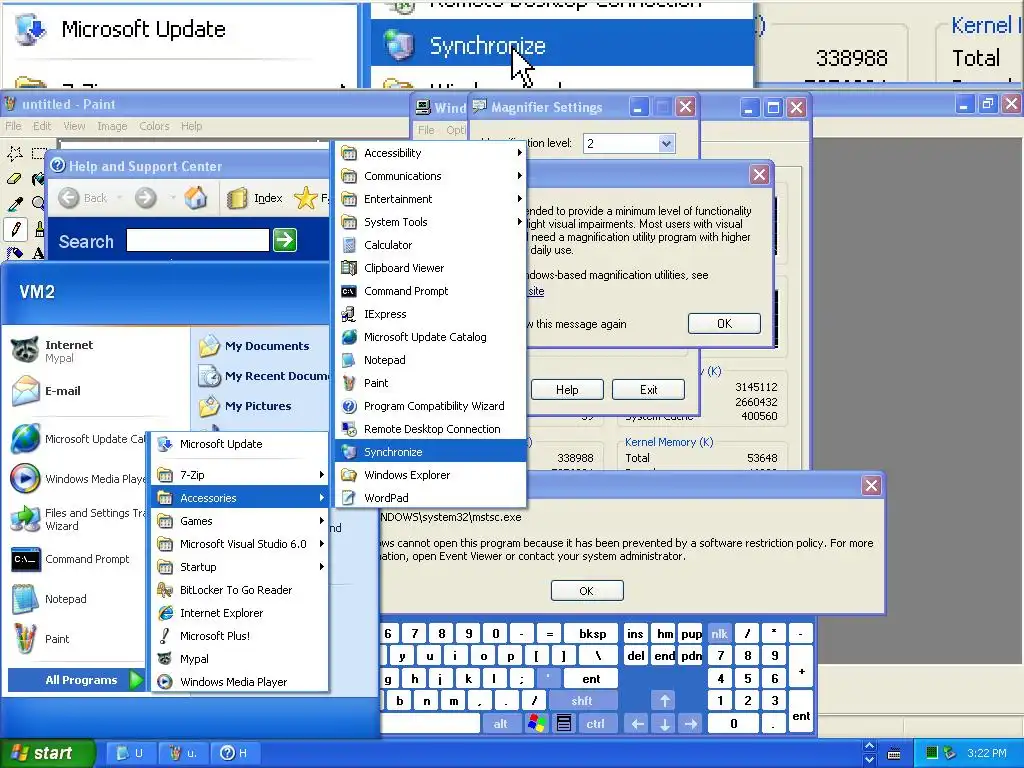Open My Pictures from Start menu
1024x768 pixels.
263,406
